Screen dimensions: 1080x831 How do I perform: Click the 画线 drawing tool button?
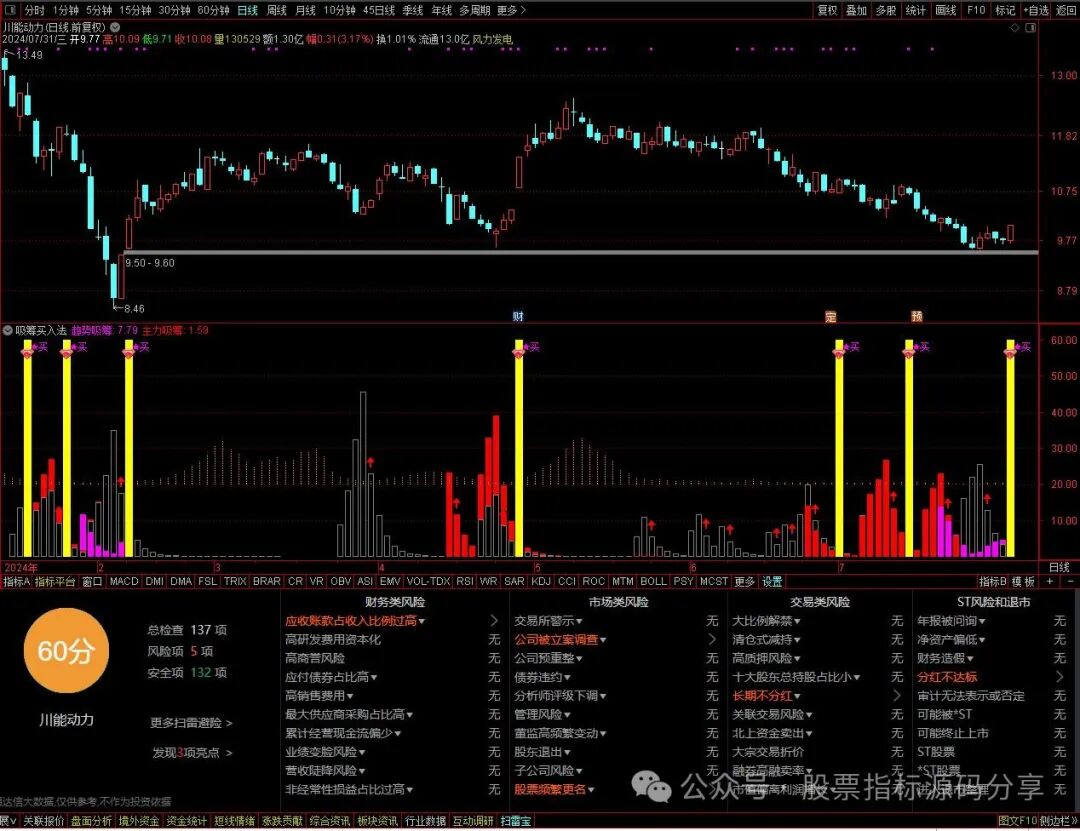point(946,10)
